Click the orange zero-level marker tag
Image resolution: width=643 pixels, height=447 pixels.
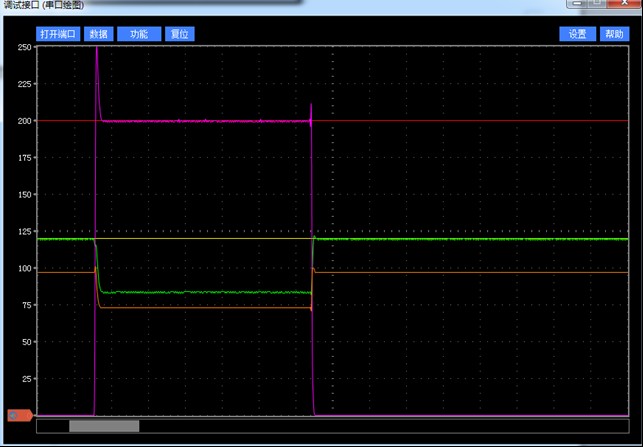click(20, 415)
